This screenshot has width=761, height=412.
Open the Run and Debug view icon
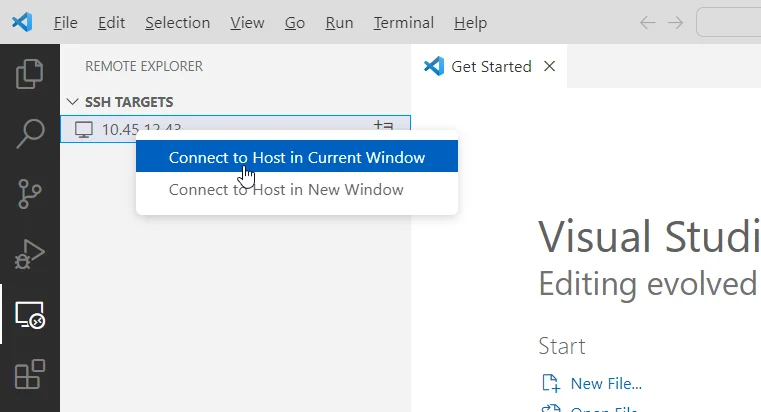(30, 254)
